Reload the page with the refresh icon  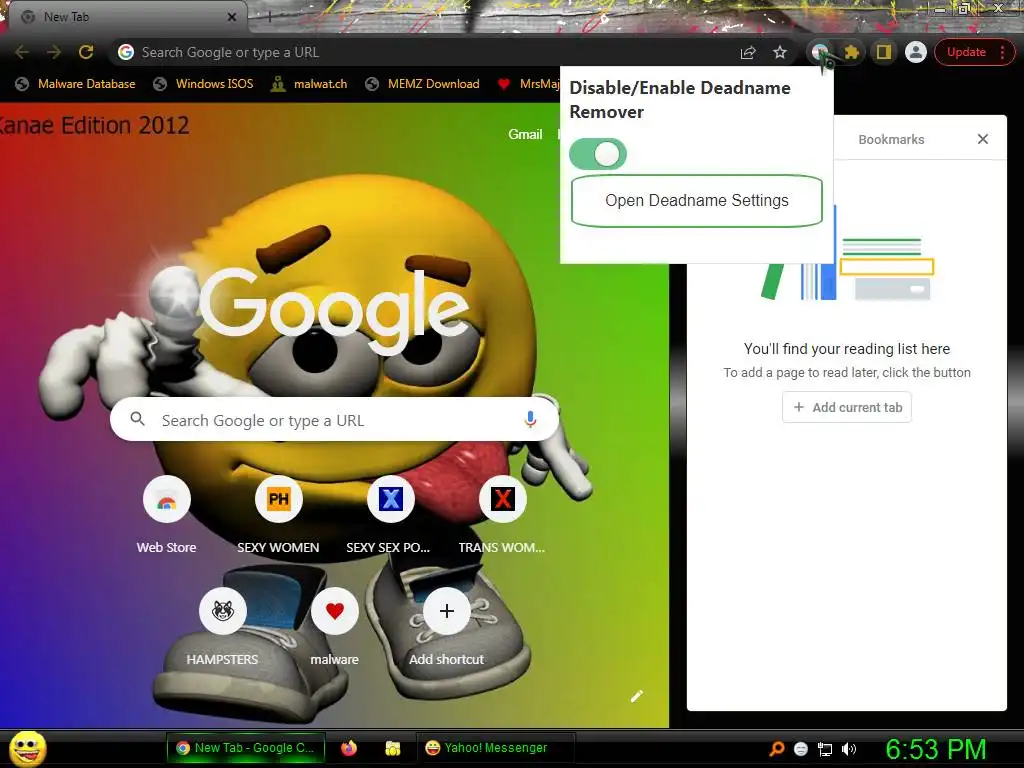point(86,52)
